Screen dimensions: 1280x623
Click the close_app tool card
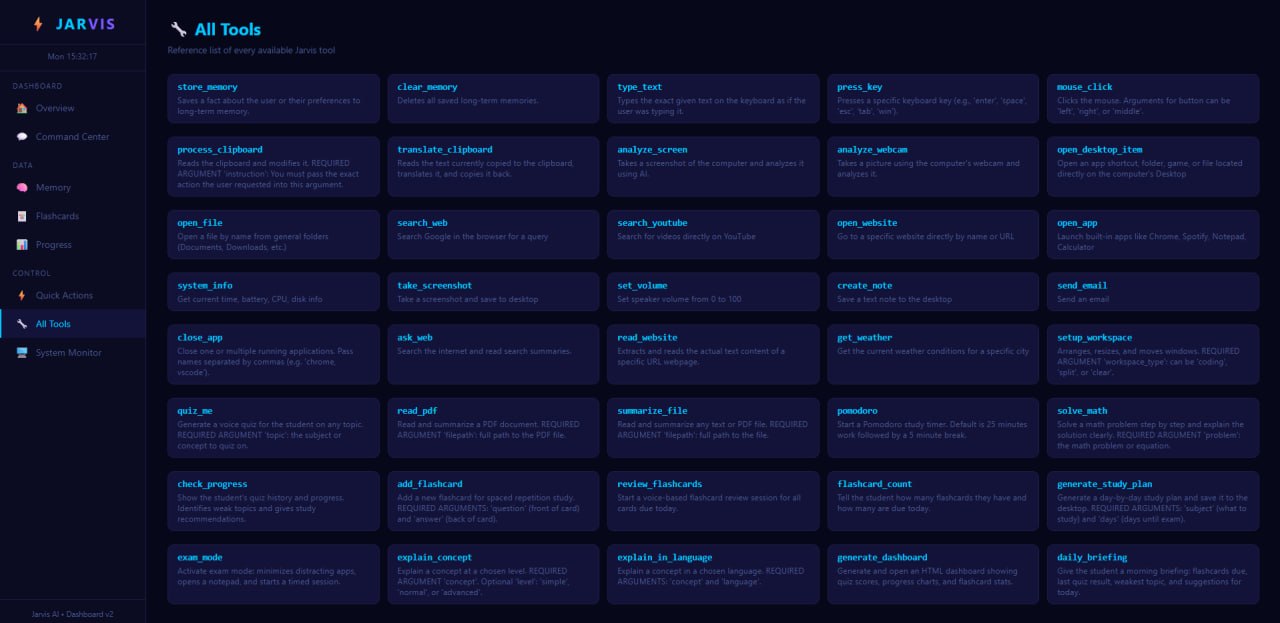click(x=274, y=354)
